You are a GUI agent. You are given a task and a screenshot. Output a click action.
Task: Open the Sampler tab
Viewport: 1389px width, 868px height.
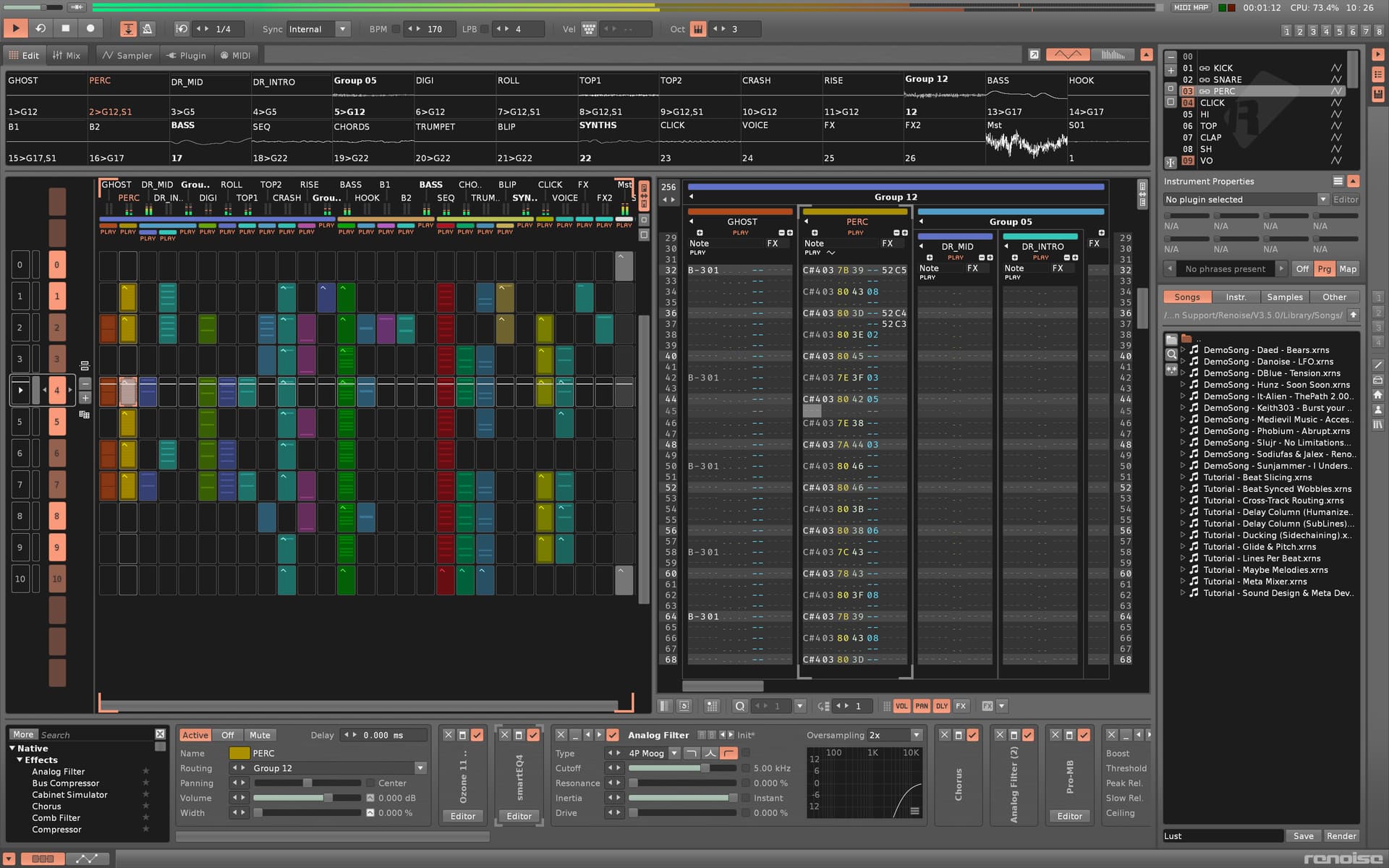(x=127, y=55)
